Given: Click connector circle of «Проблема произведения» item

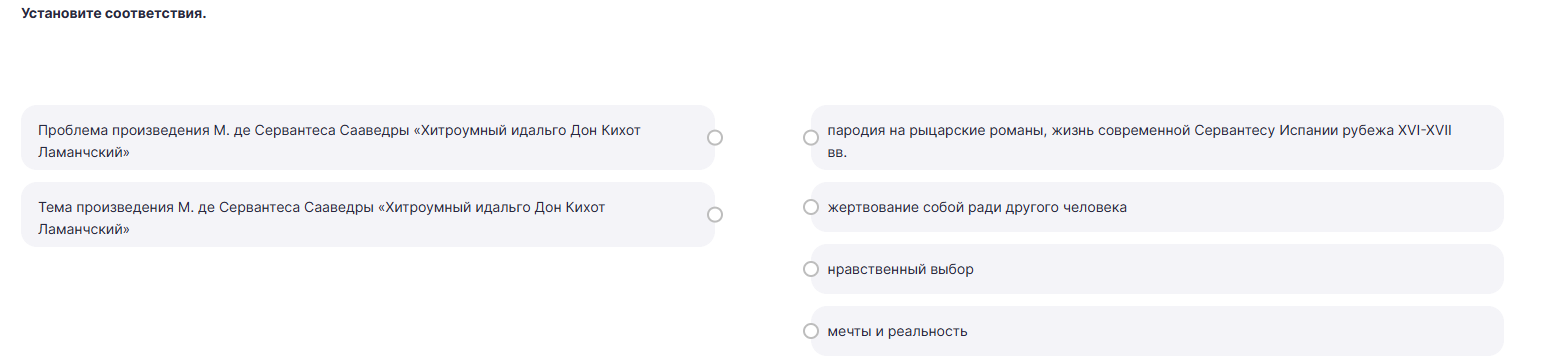Looking at the screenshot, I should 714,138.
